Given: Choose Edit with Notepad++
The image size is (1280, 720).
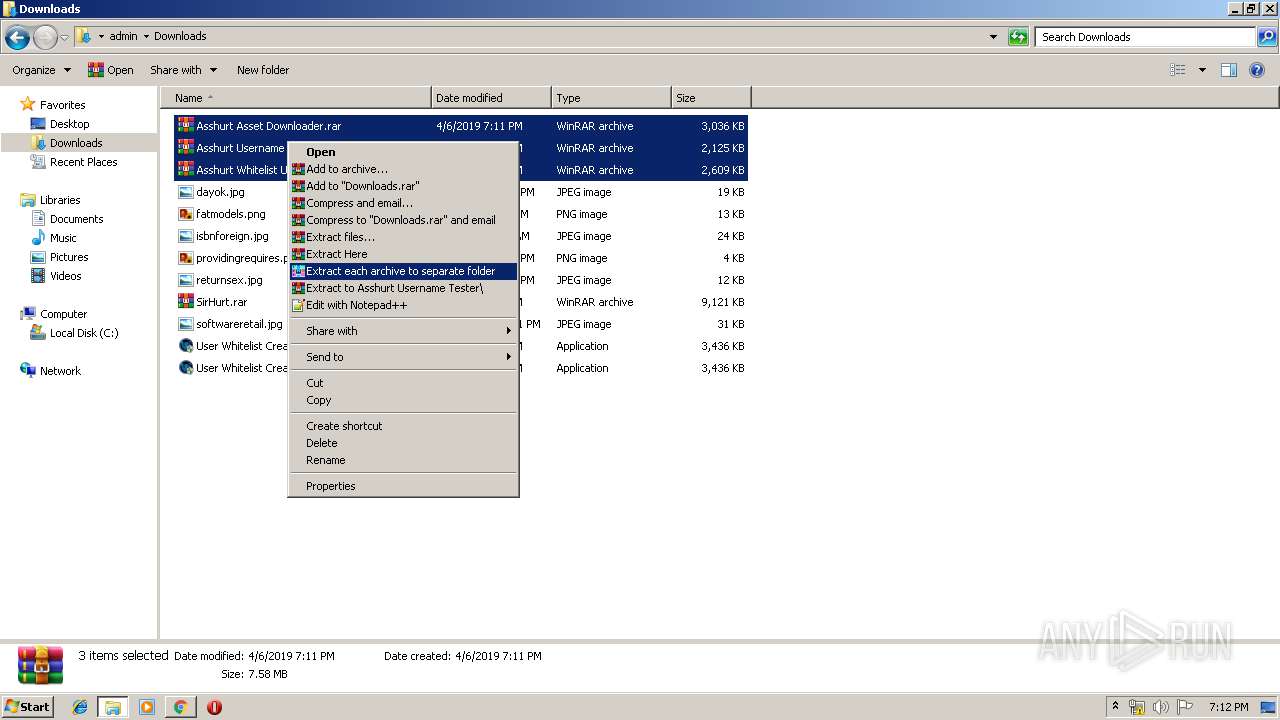Looking at the screenshot, I should [403, 305].
